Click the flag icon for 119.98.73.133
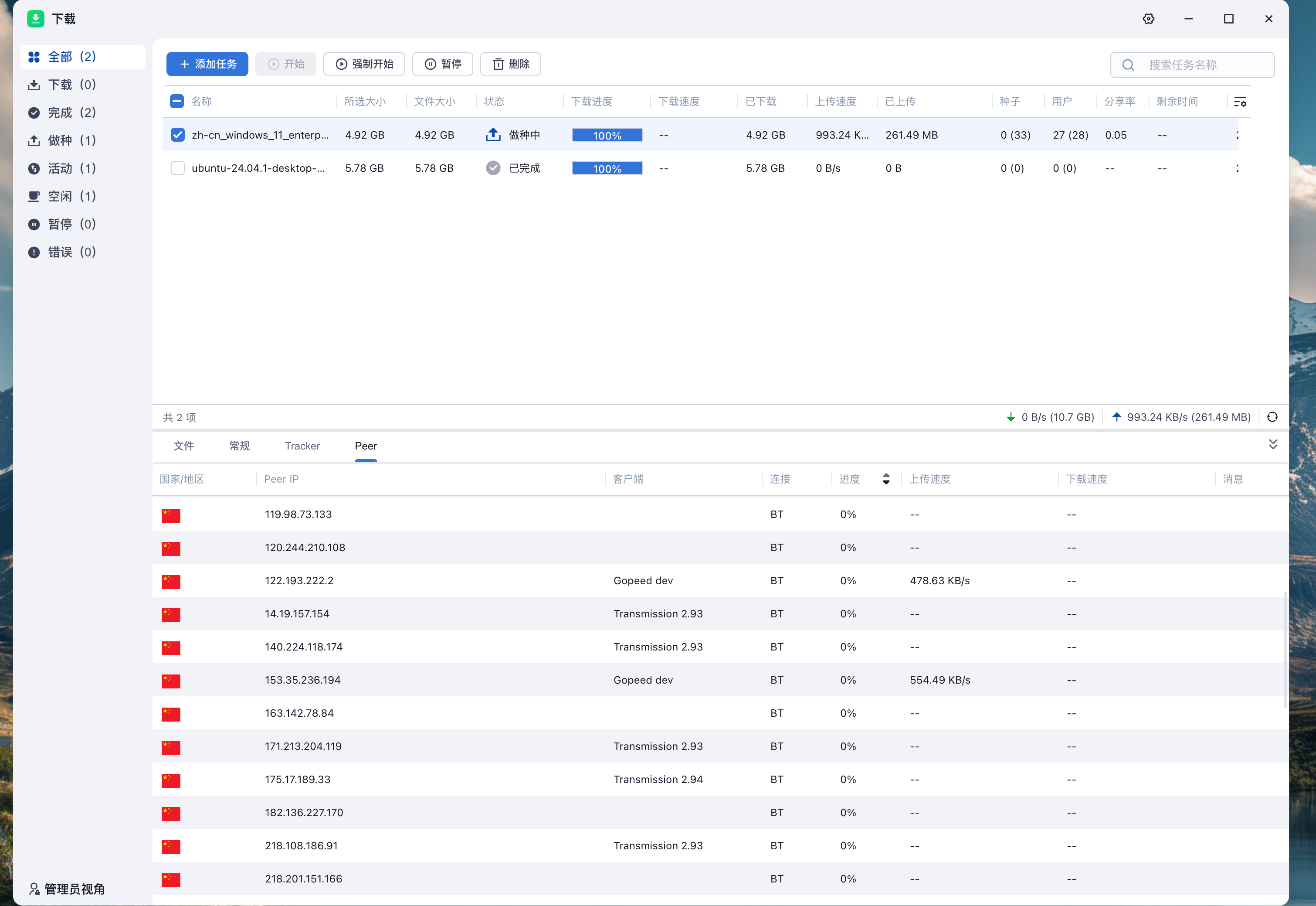1316x906 pixels. (x=171, y=515)
